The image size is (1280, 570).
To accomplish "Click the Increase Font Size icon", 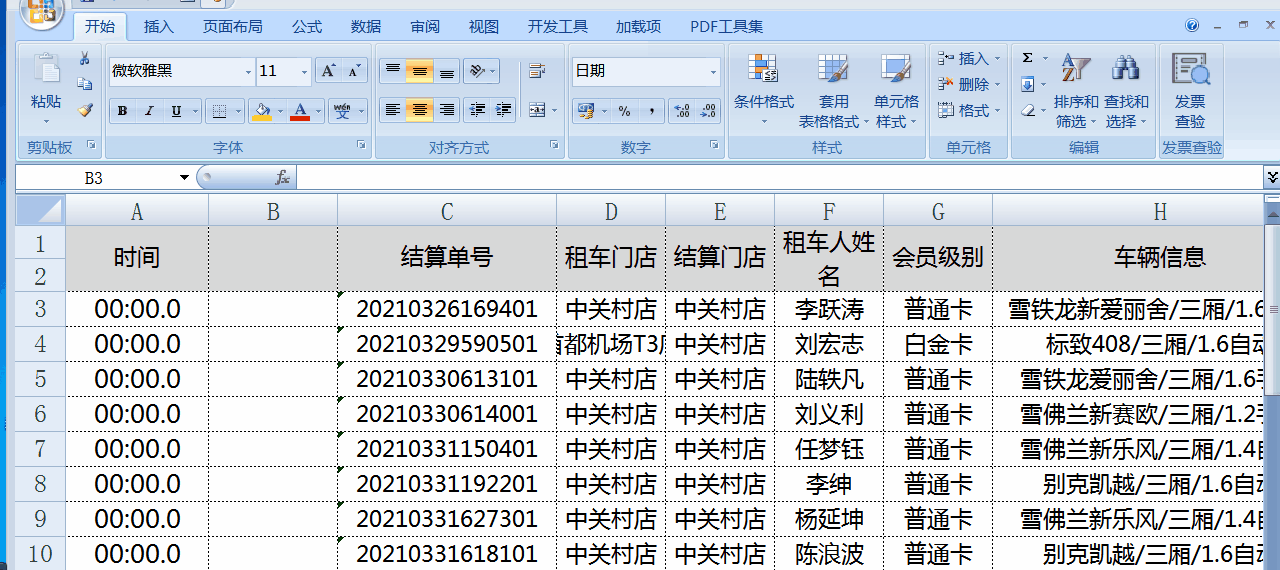I will (x=328, y=71).
